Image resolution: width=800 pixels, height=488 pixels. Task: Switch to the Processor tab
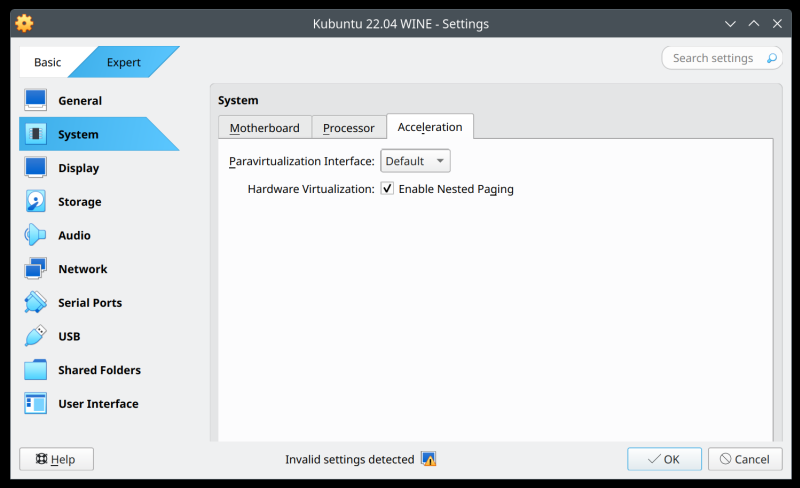348,128
